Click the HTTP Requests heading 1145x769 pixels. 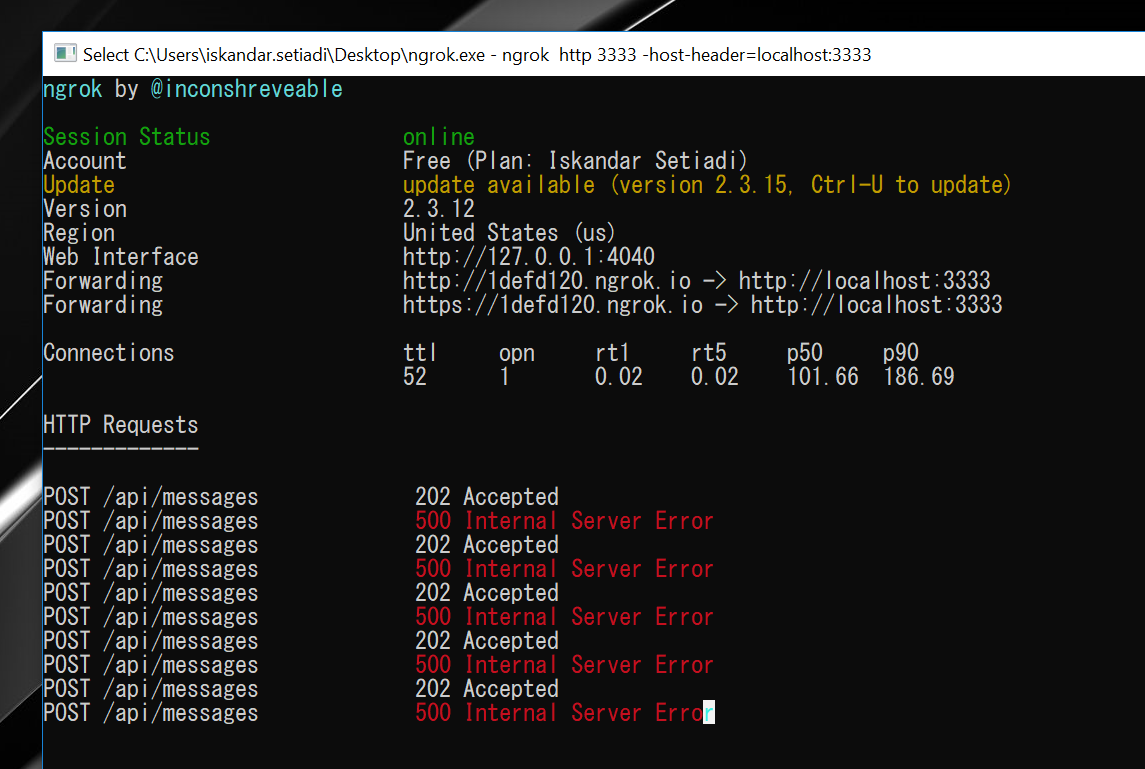point(120,425)
